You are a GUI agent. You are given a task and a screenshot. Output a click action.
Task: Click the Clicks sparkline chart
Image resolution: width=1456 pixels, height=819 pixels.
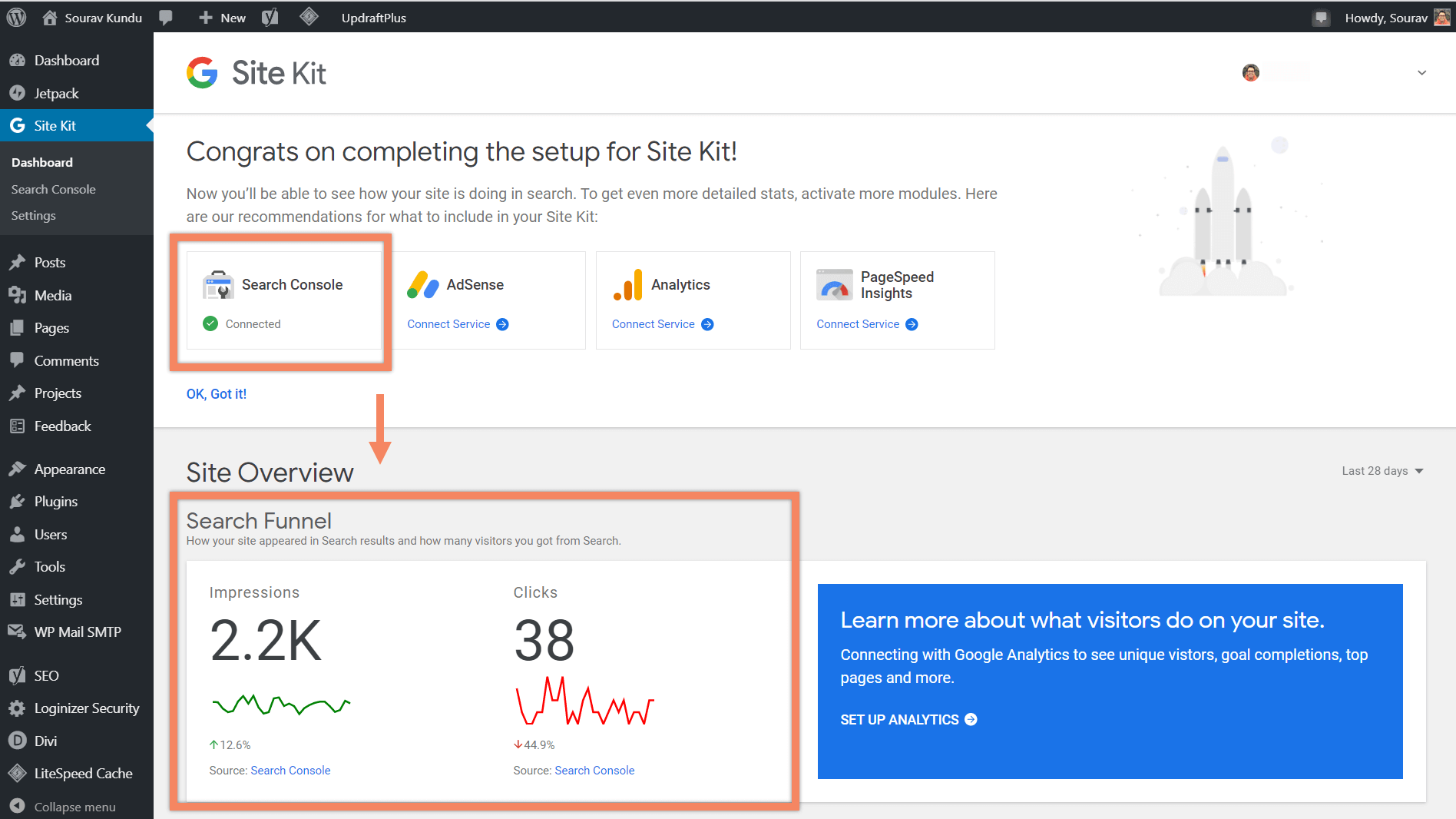click(x=584, y=701)
